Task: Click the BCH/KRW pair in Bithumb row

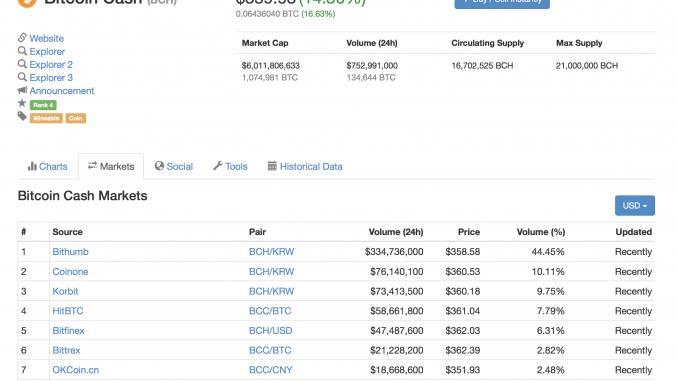Action: point(272,252)
